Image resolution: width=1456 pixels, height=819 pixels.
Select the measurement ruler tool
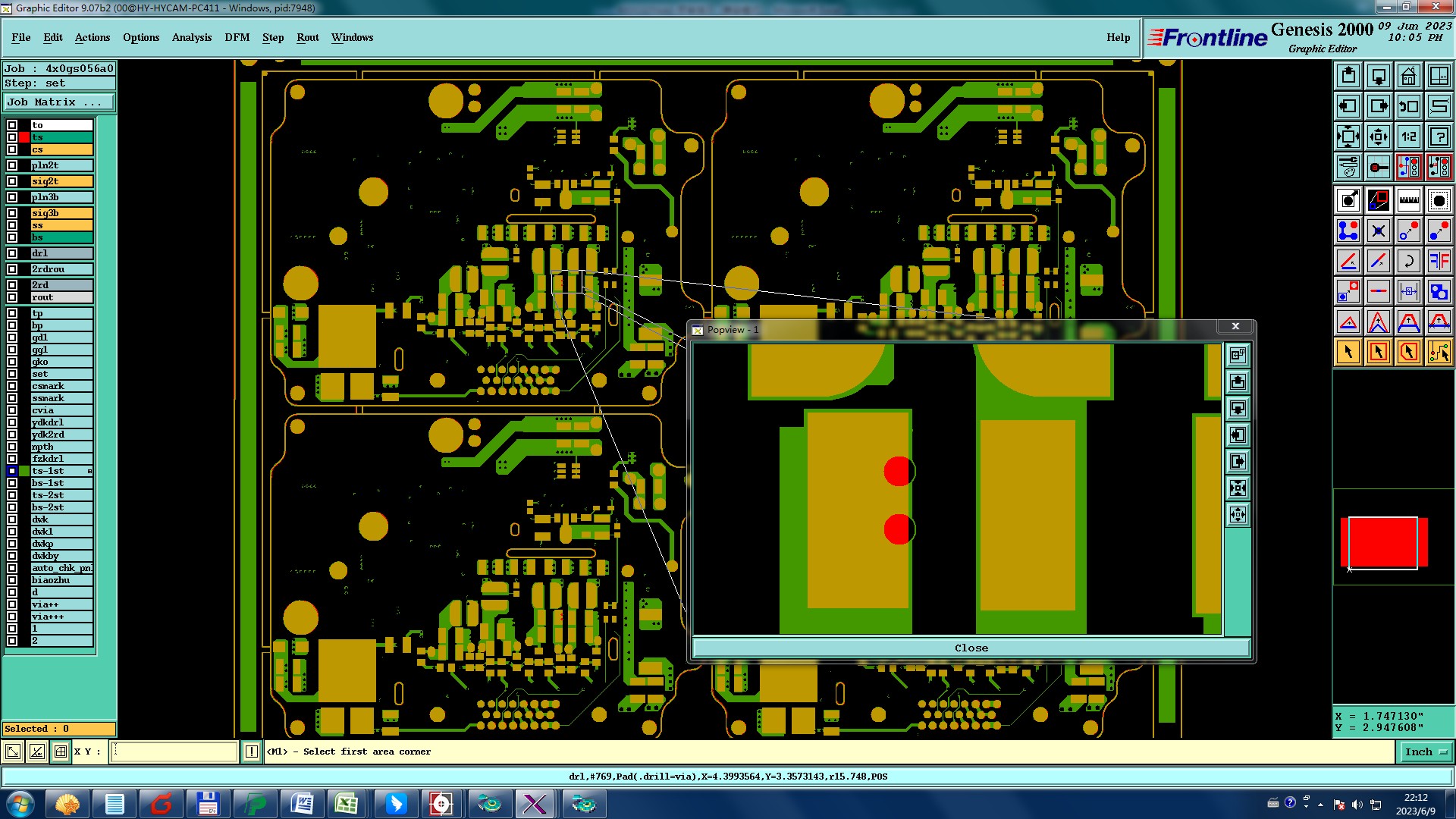pyautogui.click(x=1408, y=200)
